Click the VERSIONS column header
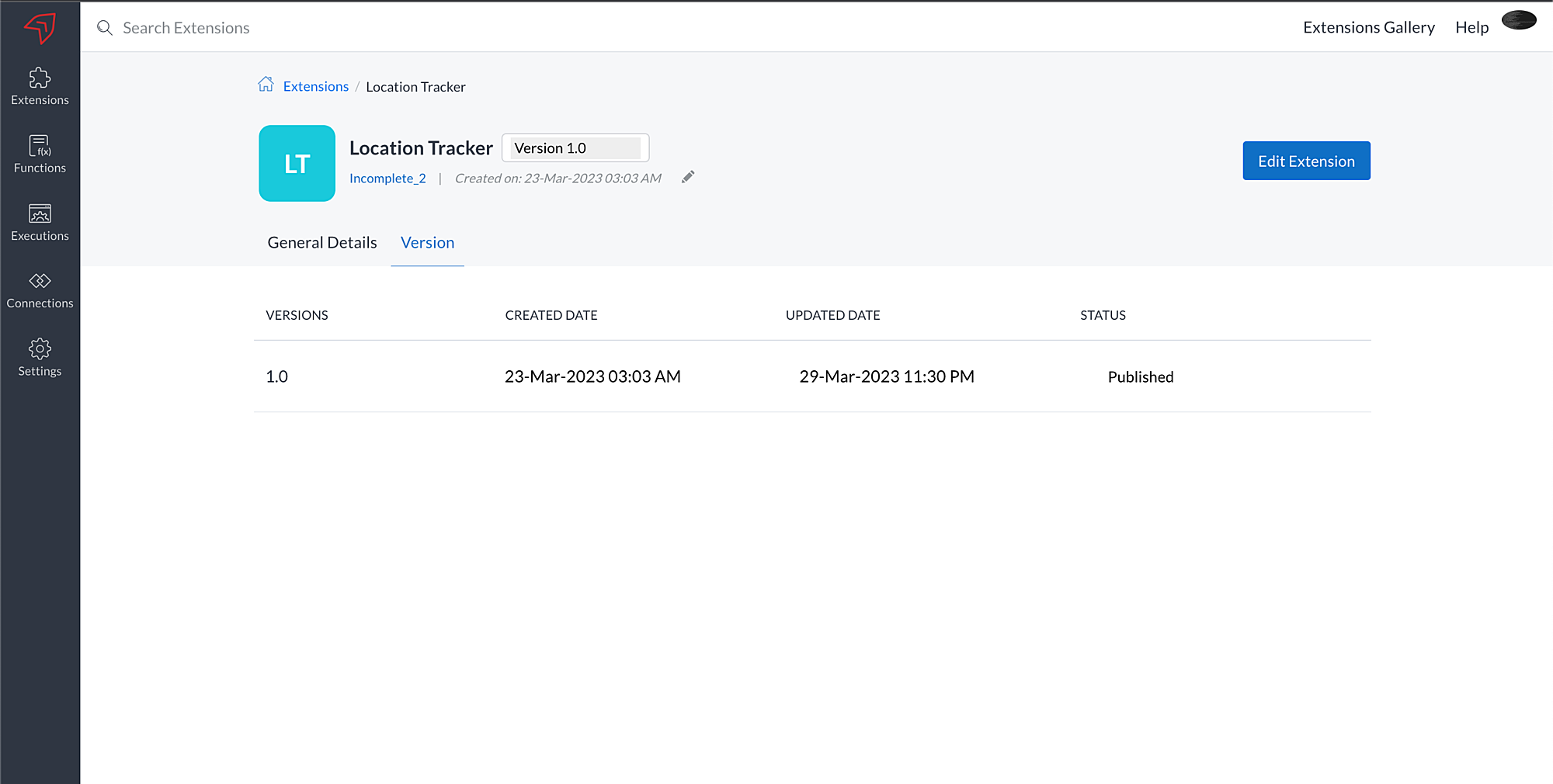The height and width of the screenshot is (784, 1553). tap(297, 315)
